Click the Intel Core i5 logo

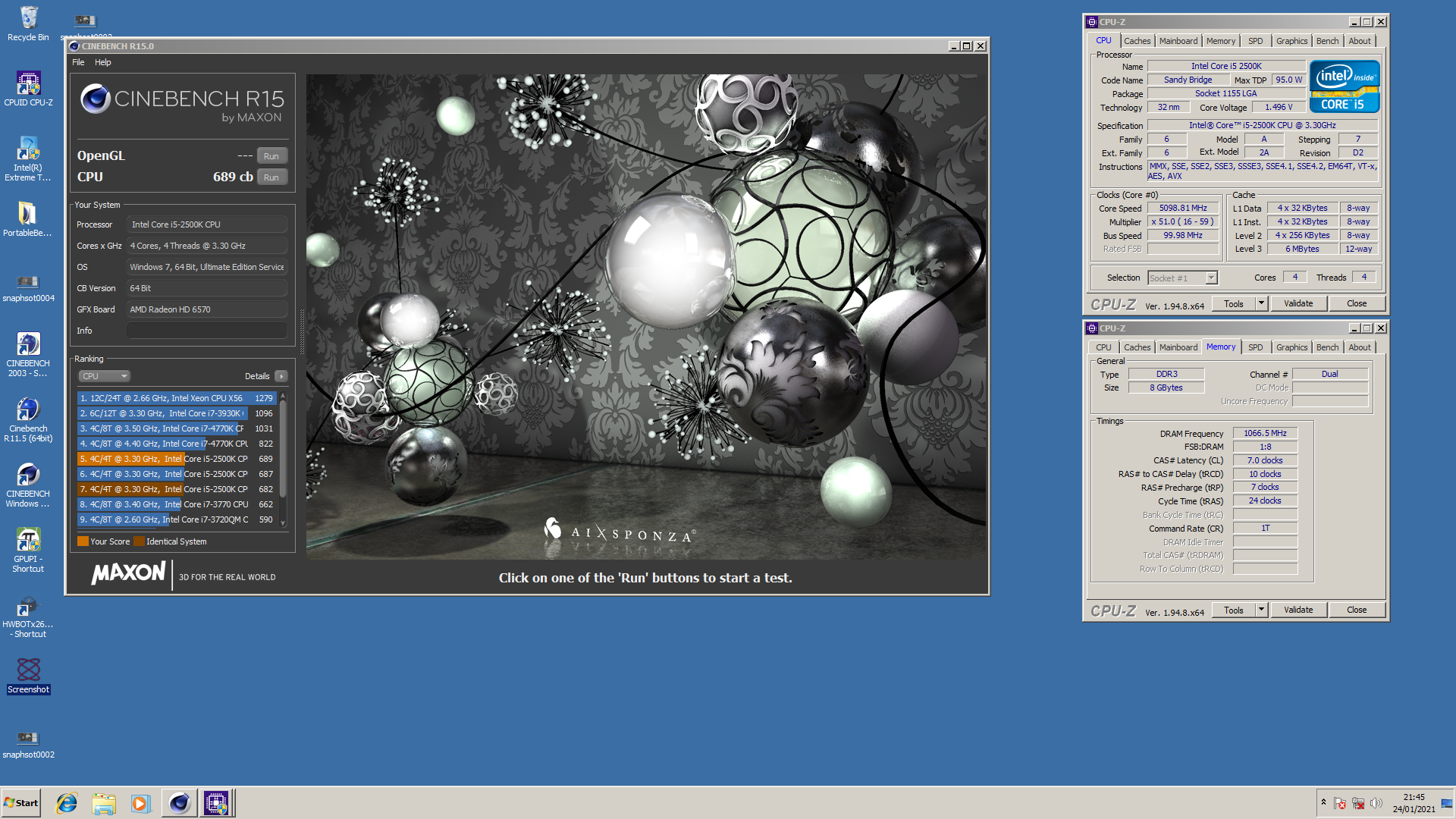pos(1344,86)
